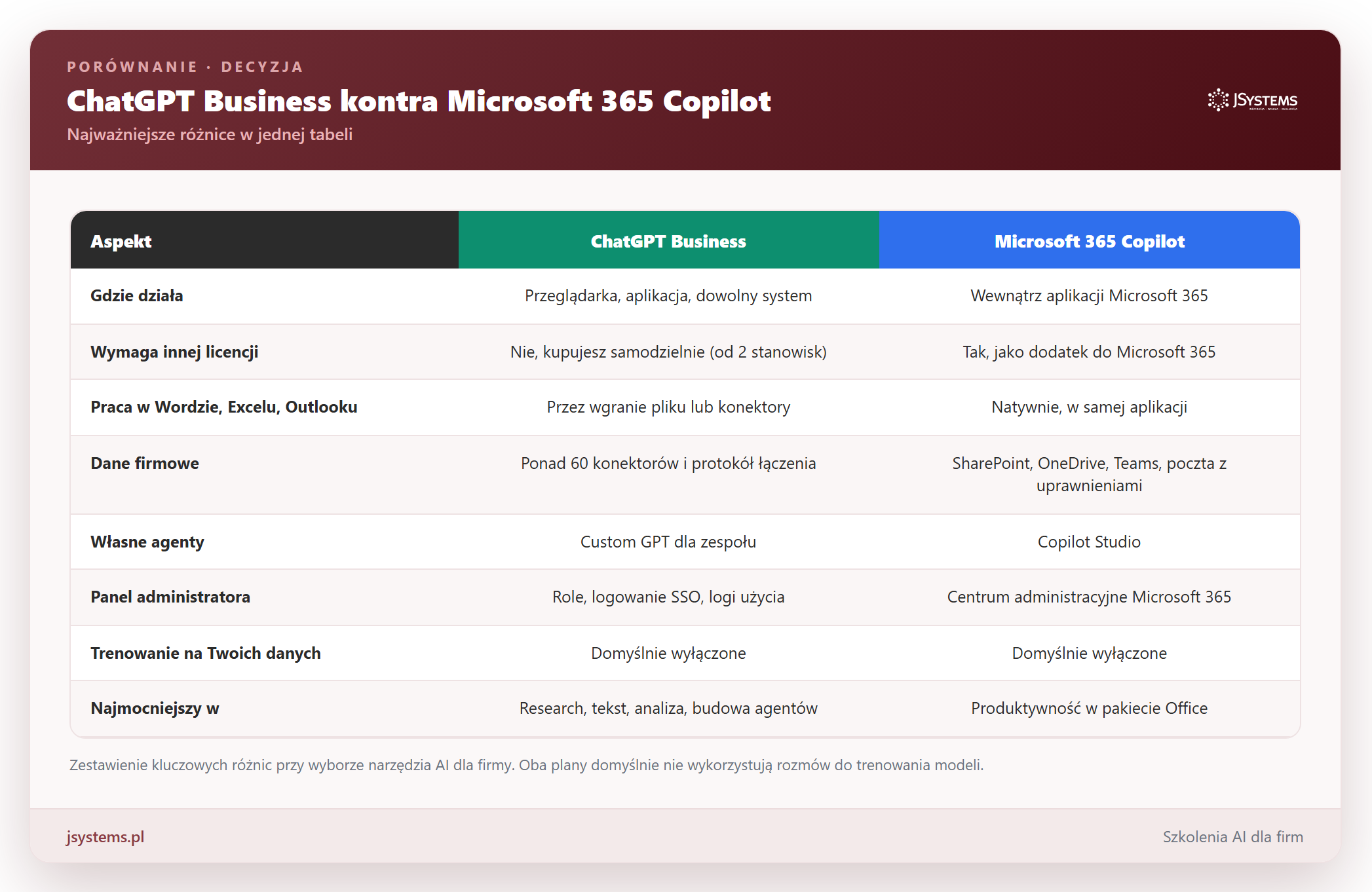The height and width of the screenshot is (892, 1372).
Task: Click cell "Centrum administracyjne Microsoft 365"
Action: pyautogui.click(x=1089, y=597)
